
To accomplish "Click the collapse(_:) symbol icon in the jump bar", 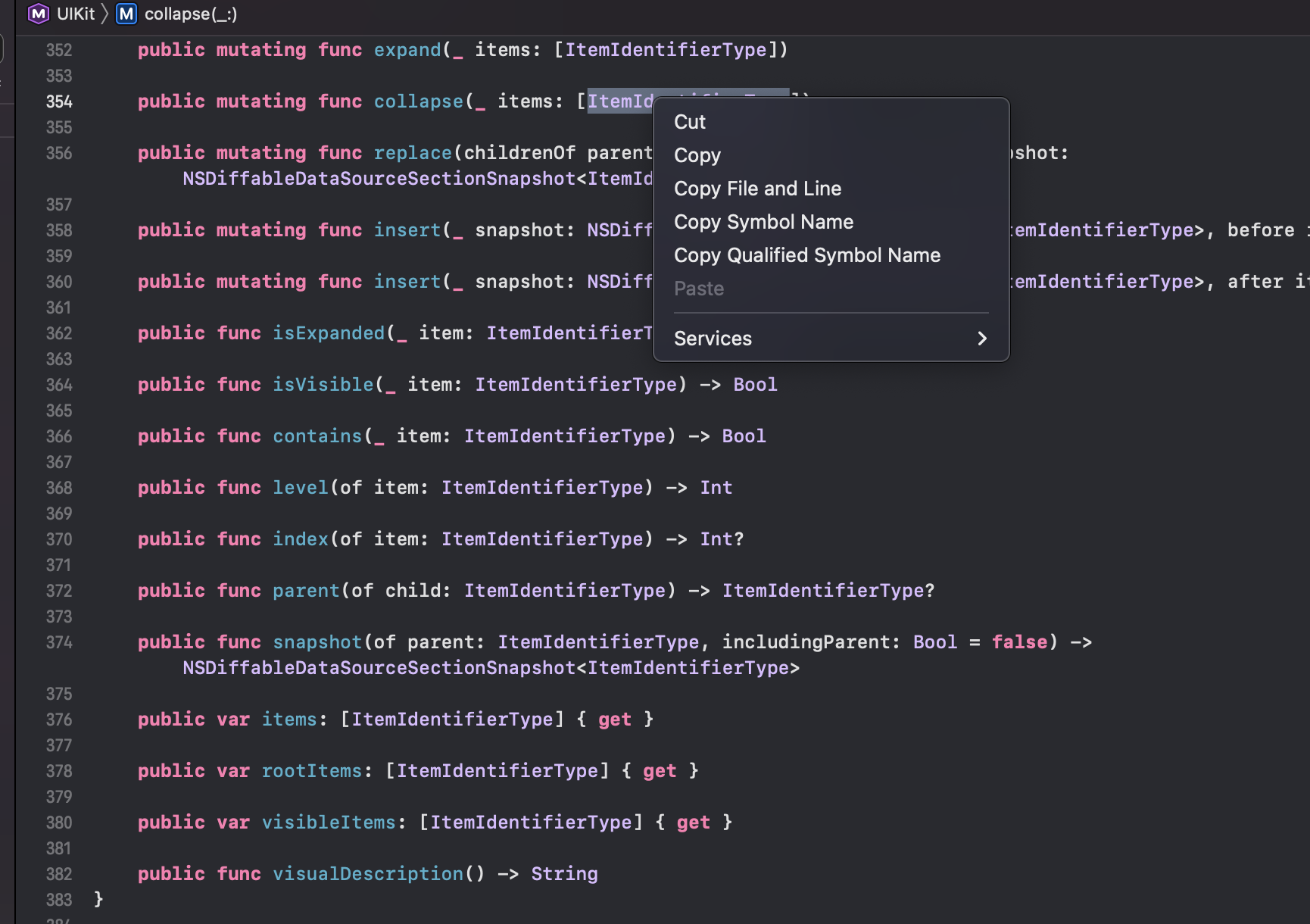I will coord(125,14).
